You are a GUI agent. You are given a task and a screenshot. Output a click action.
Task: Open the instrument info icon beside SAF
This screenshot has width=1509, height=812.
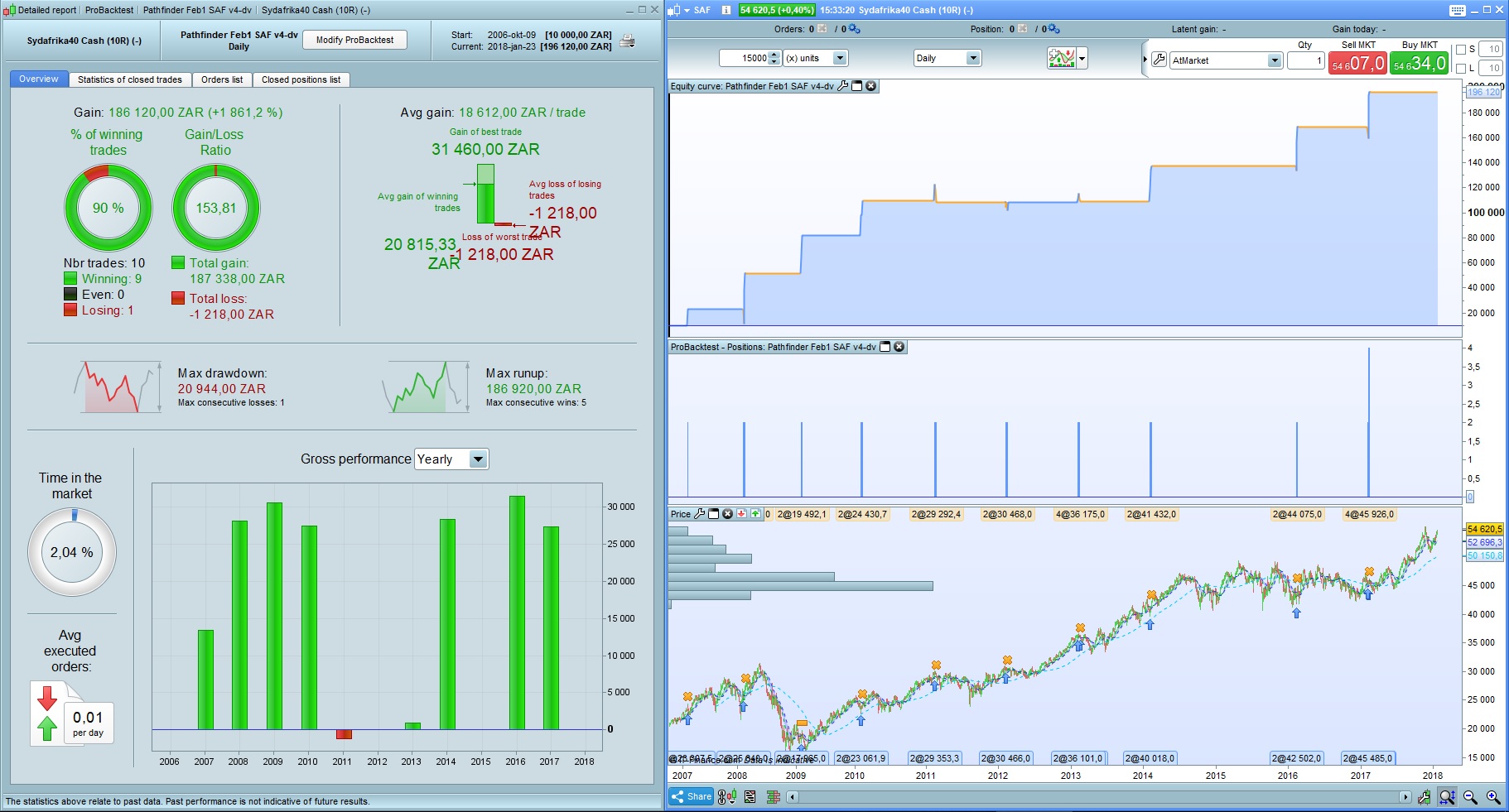coord(726,10)
